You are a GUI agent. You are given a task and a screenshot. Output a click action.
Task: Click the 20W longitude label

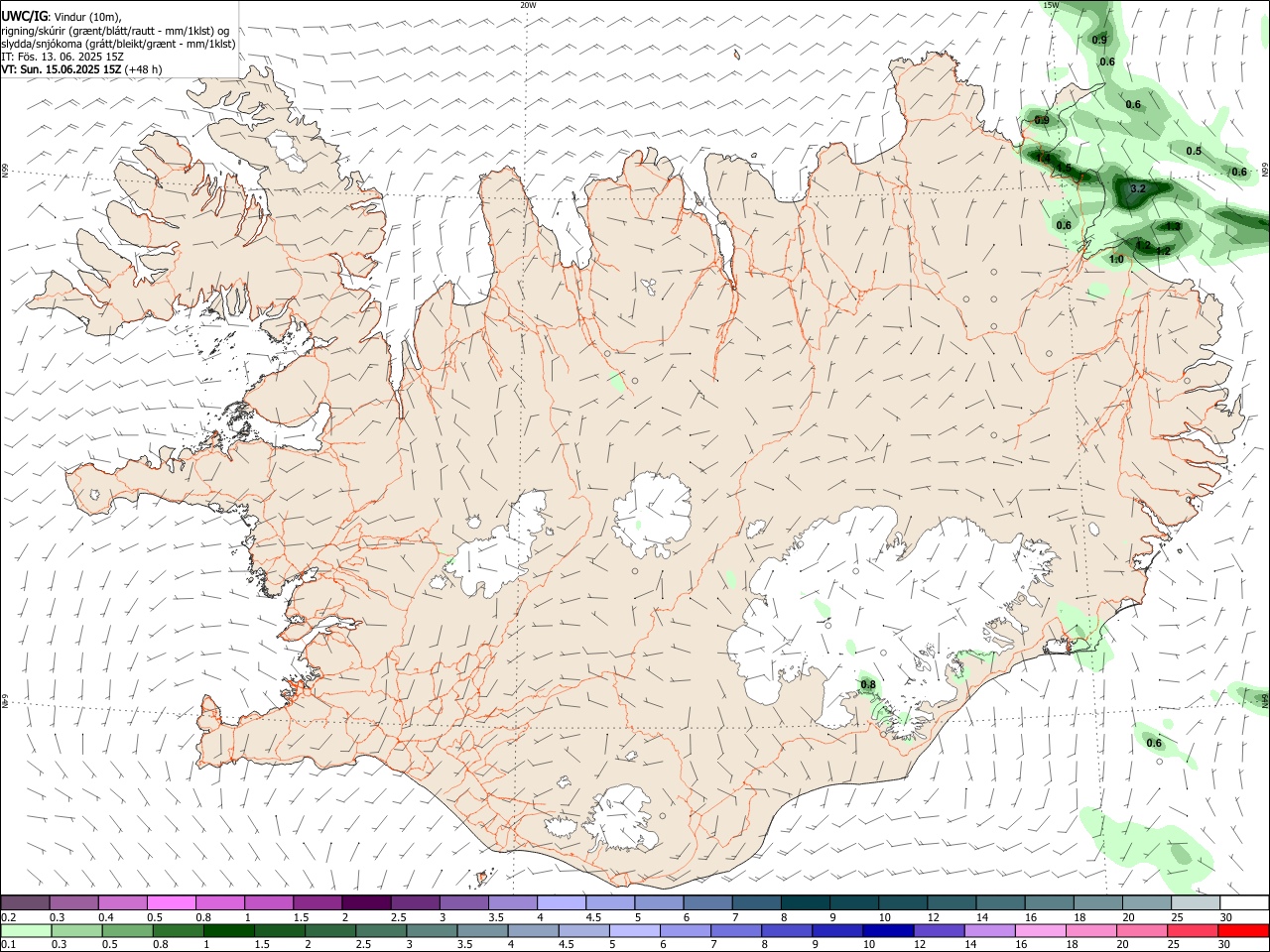[x=528, y=5]
